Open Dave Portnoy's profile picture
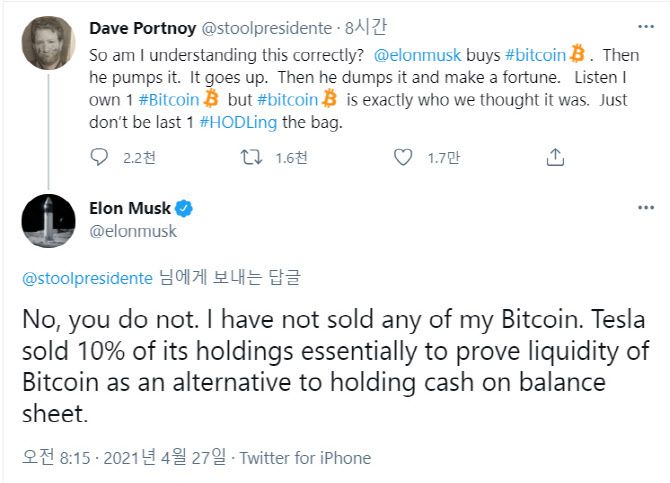This screenshot has height=483, width=670. click(x=47, y=43)
